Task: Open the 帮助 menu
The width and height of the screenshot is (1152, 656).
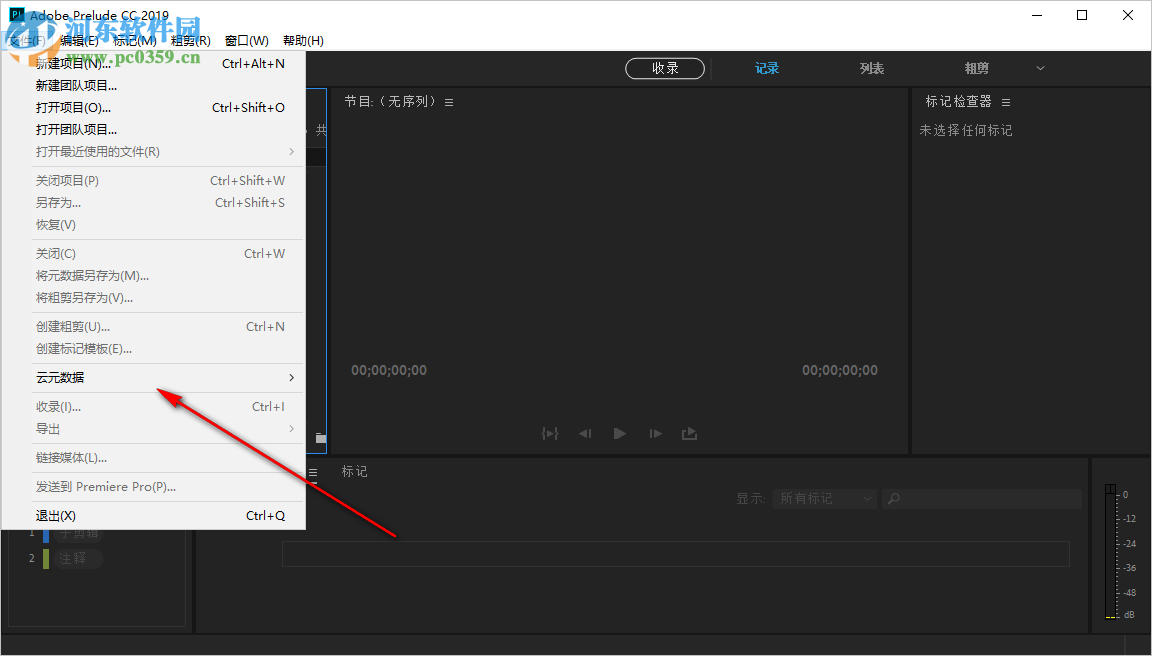Action: [x=303, y=40]
